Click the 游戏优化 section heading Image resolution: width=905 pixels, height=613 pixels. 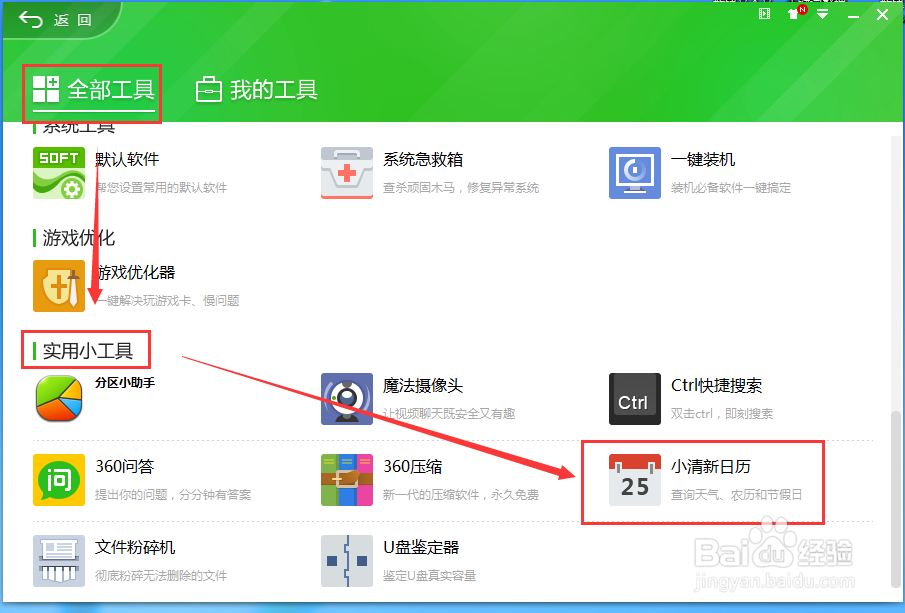(x=79, y=238)
